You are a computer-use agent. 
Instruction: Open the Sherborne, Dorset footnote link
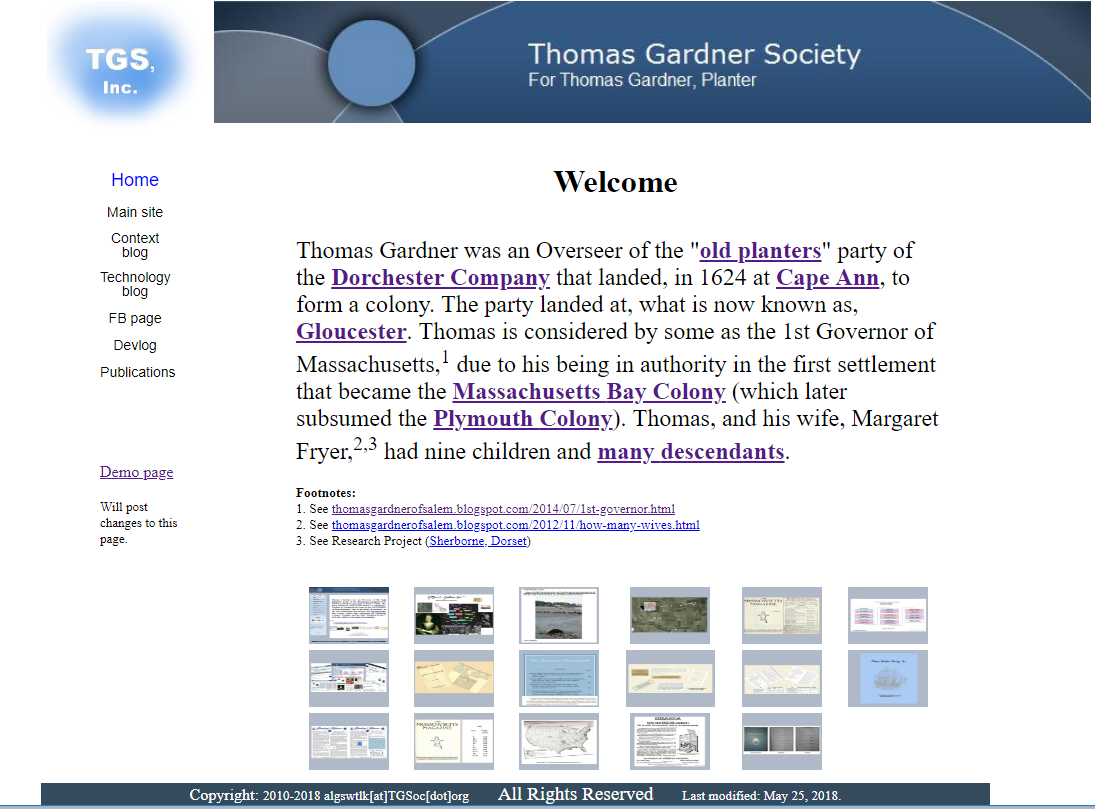point(478,541)
